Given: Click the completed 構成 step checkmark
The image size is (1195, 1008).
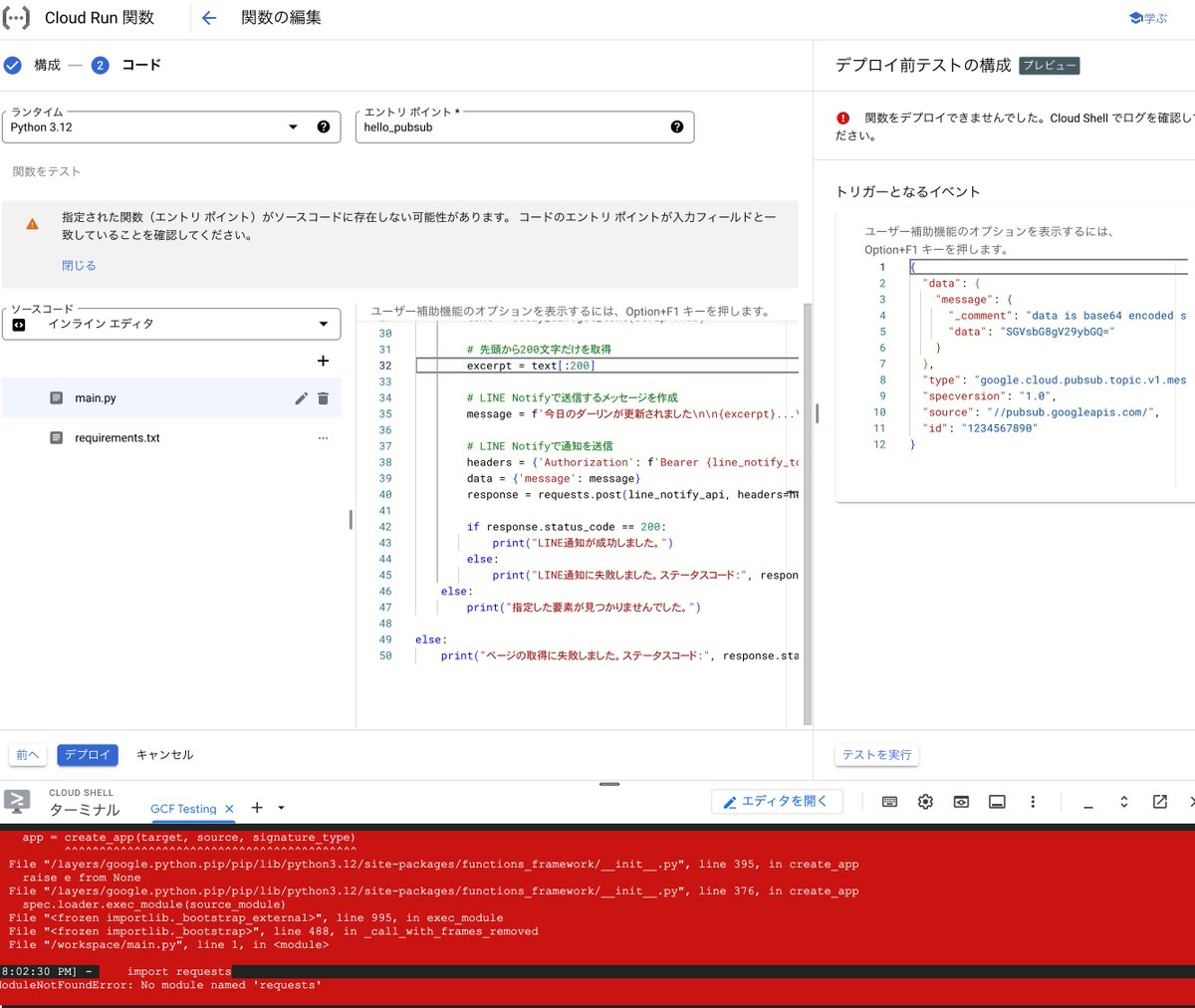Looking at the screenshot, I should tap(13, 66).
